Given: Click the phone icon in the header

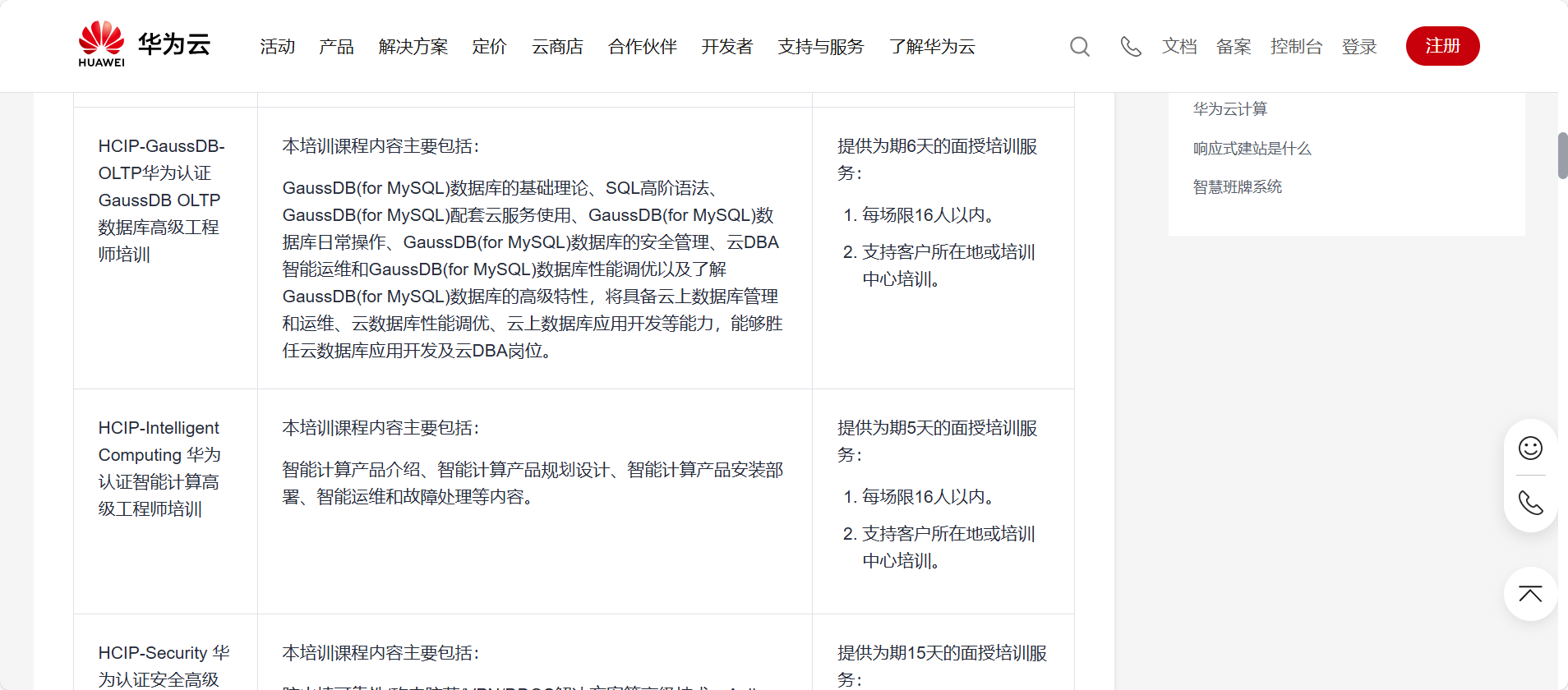Looking at the screenshot, I should point(1131,47).
